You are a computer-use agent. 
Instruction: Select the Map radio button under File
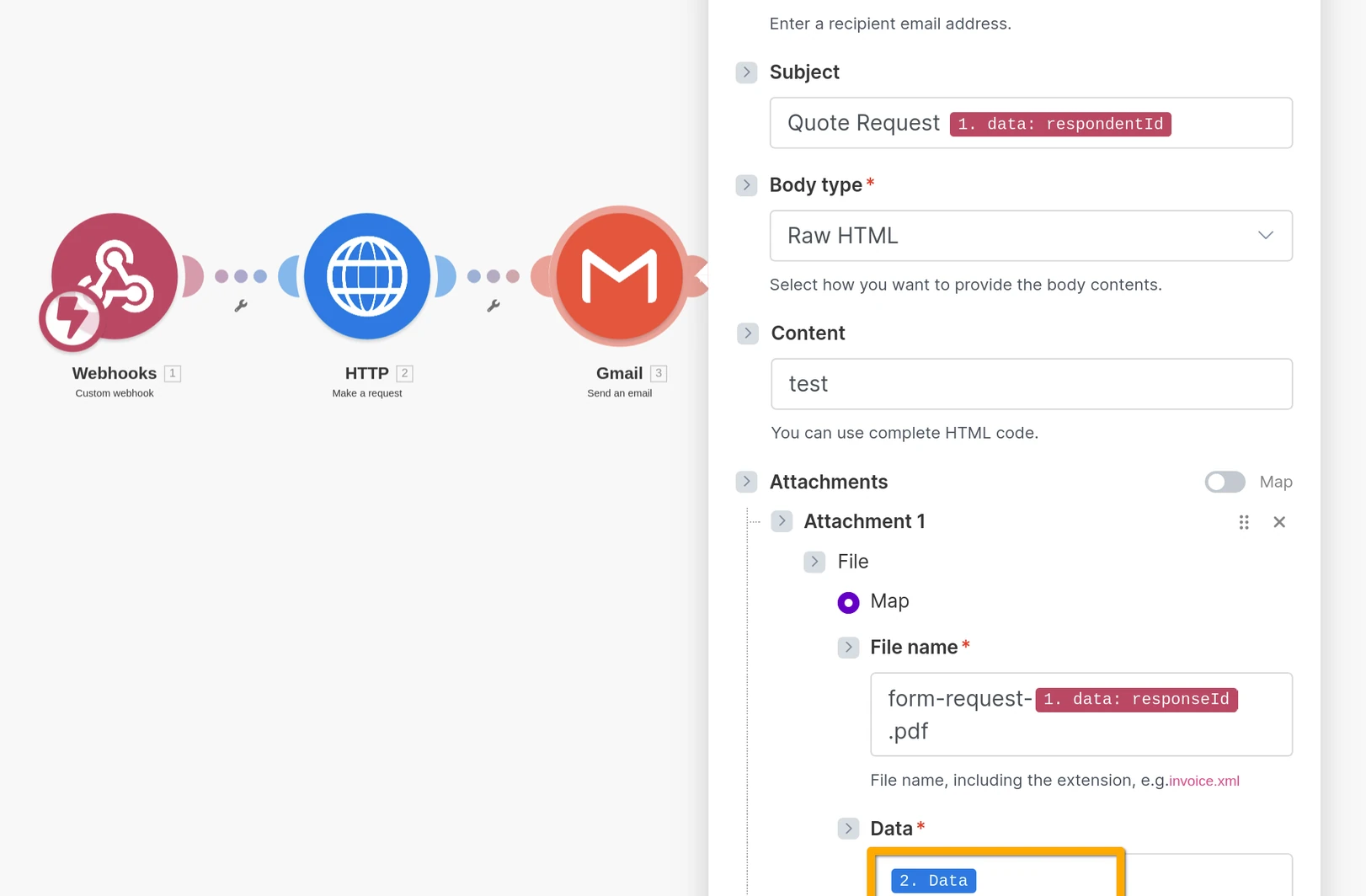tap(848, 602)
